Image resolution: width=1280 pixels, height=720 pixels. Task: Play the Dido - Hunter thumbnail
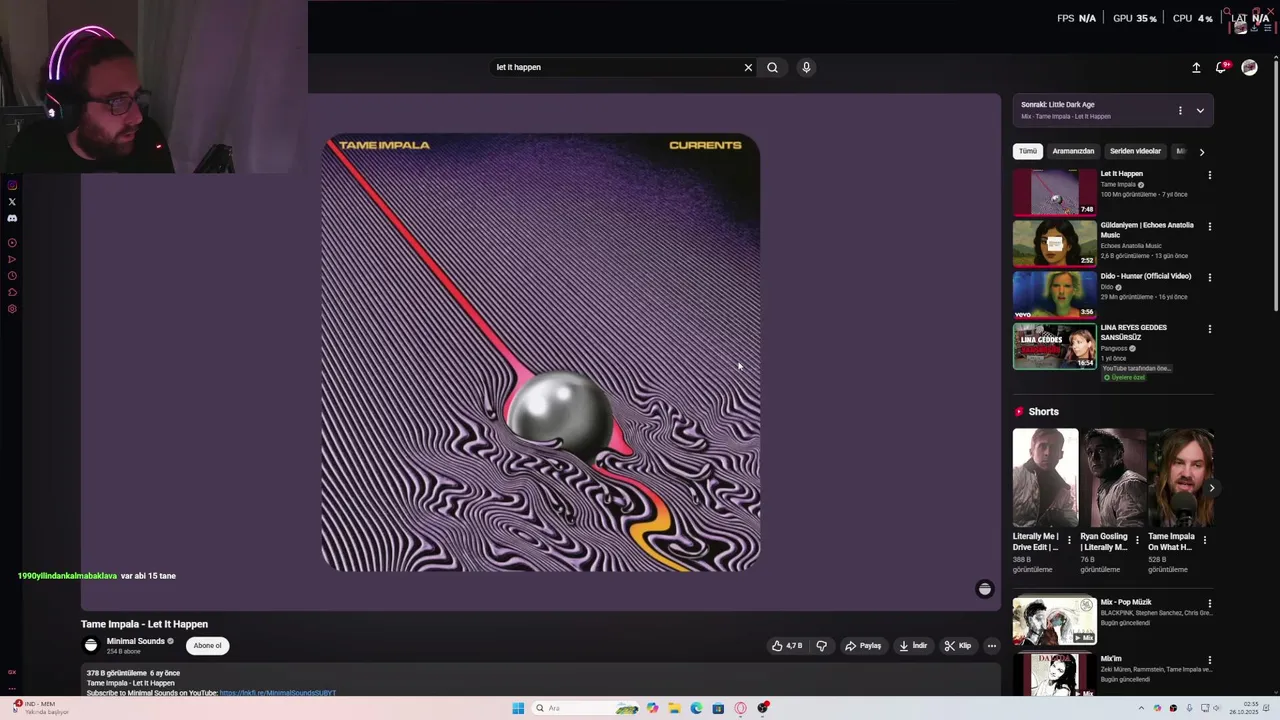(x=1054, y=295)
